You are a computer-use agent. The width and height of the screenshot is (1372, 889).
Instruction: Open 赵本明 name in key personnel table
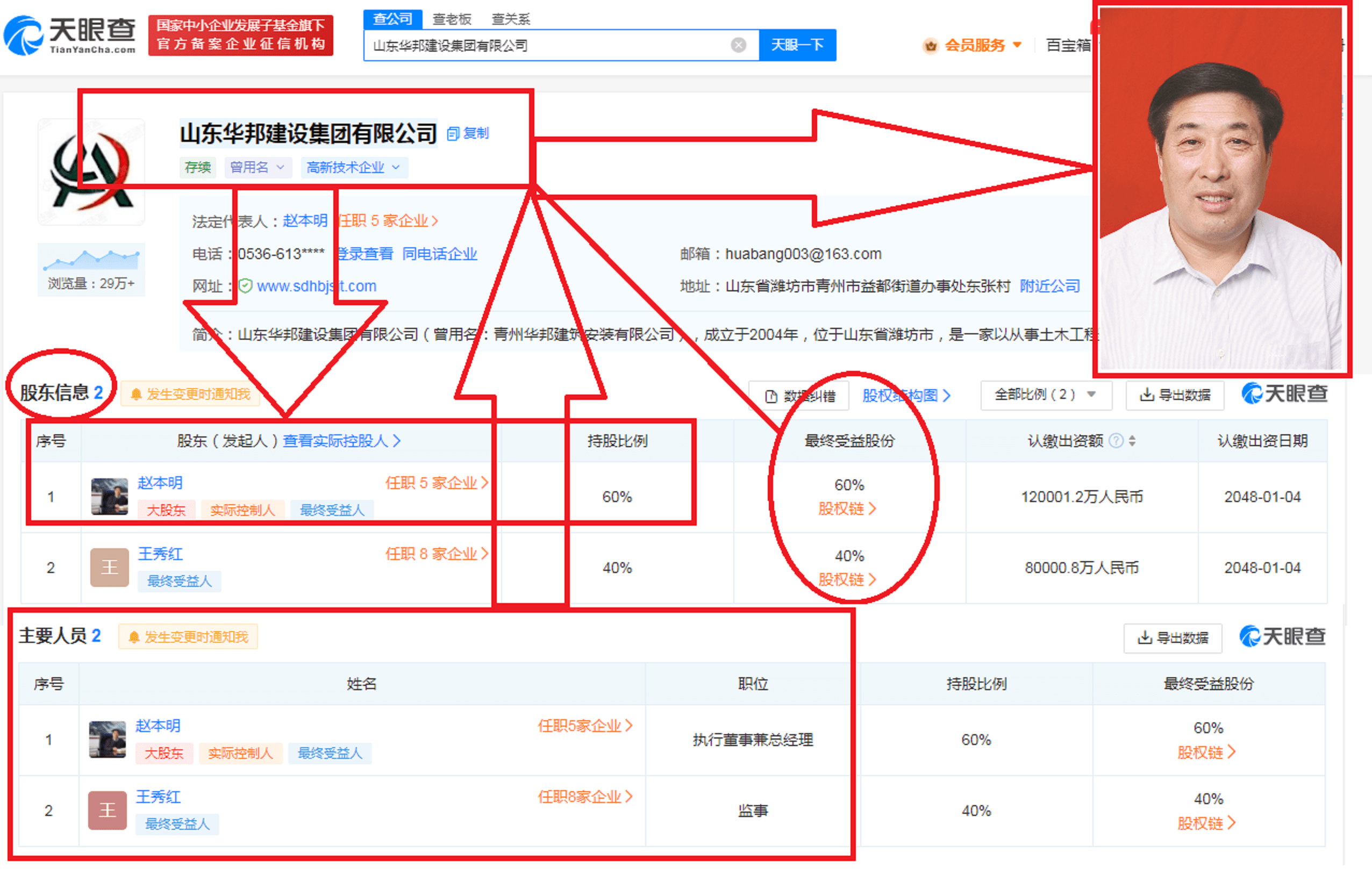click(158, 726)
